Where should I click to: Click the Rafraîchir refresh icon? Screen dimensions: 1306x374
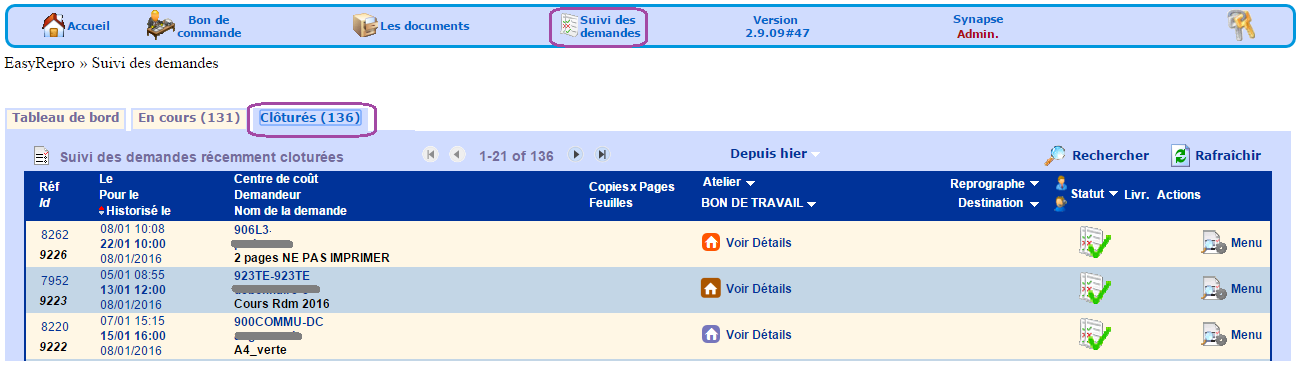point(1180,155)
